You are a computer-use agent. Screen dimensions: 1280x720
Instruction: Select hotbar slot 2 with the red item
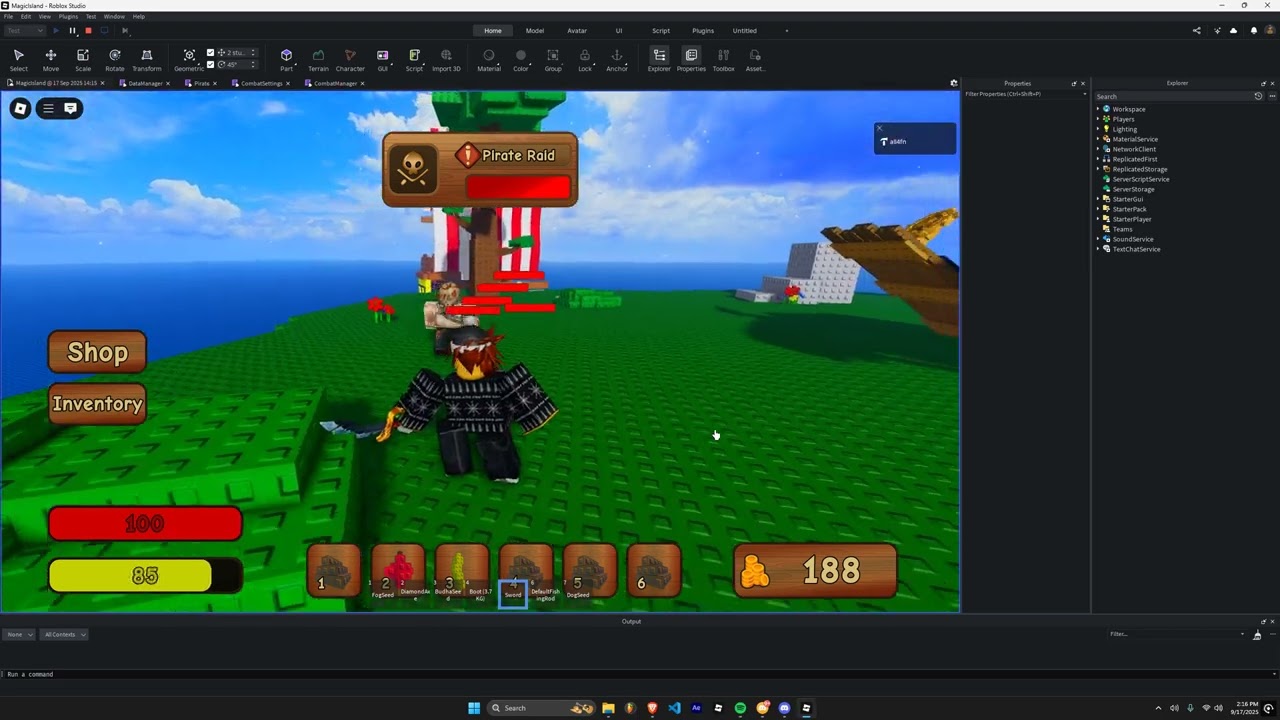pyautogui.click(x=397, y=572)
